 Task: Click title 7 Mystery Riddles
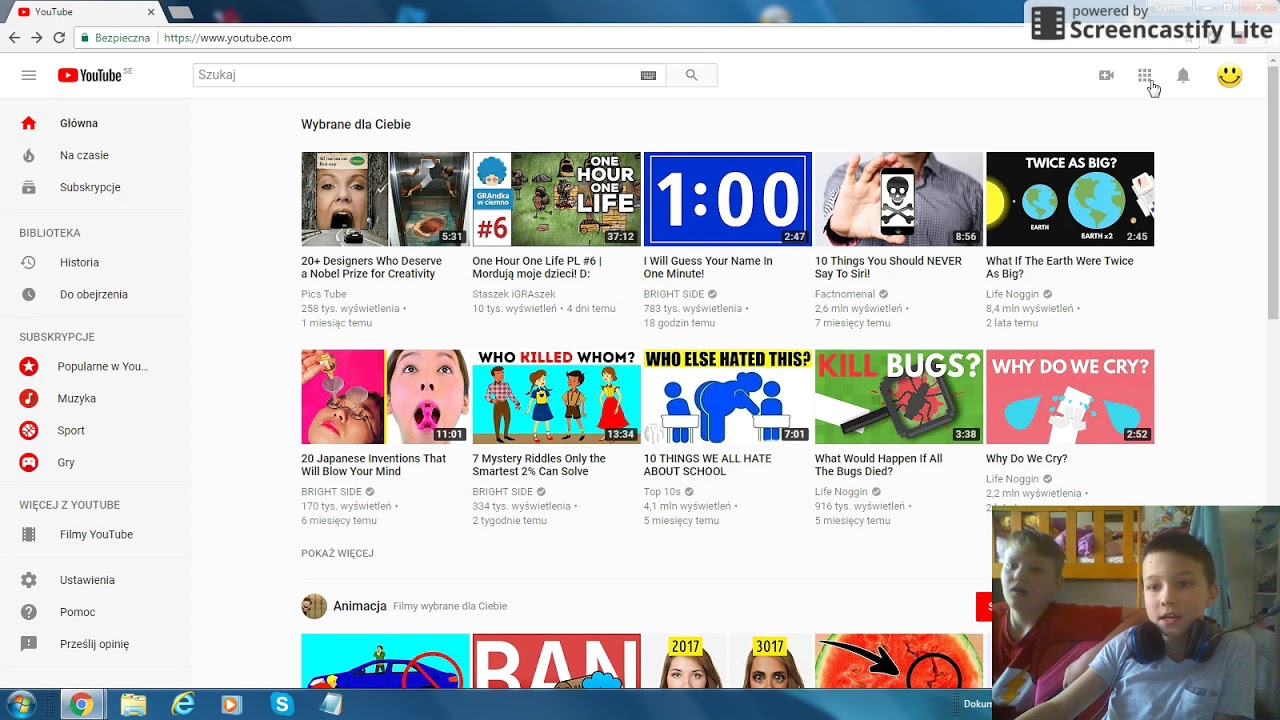pyautogui.click(x=539, y=465)
